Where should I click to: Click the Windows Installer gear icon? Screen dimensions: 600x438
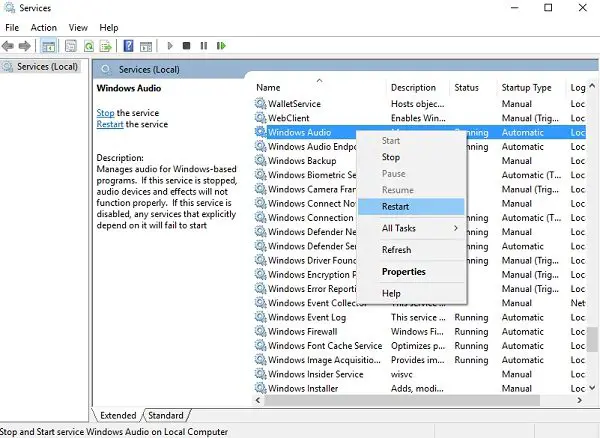[261, 388]
